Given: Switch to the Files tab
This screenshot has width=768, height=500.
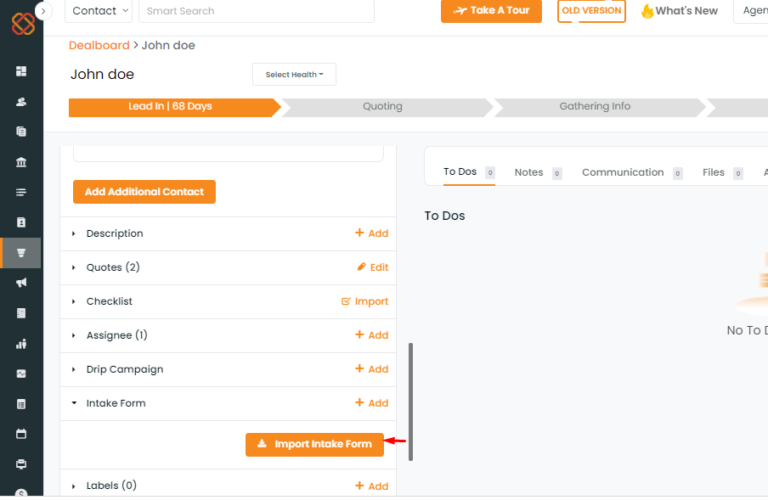Looking at the screenshot, I should tap(722, 172).
